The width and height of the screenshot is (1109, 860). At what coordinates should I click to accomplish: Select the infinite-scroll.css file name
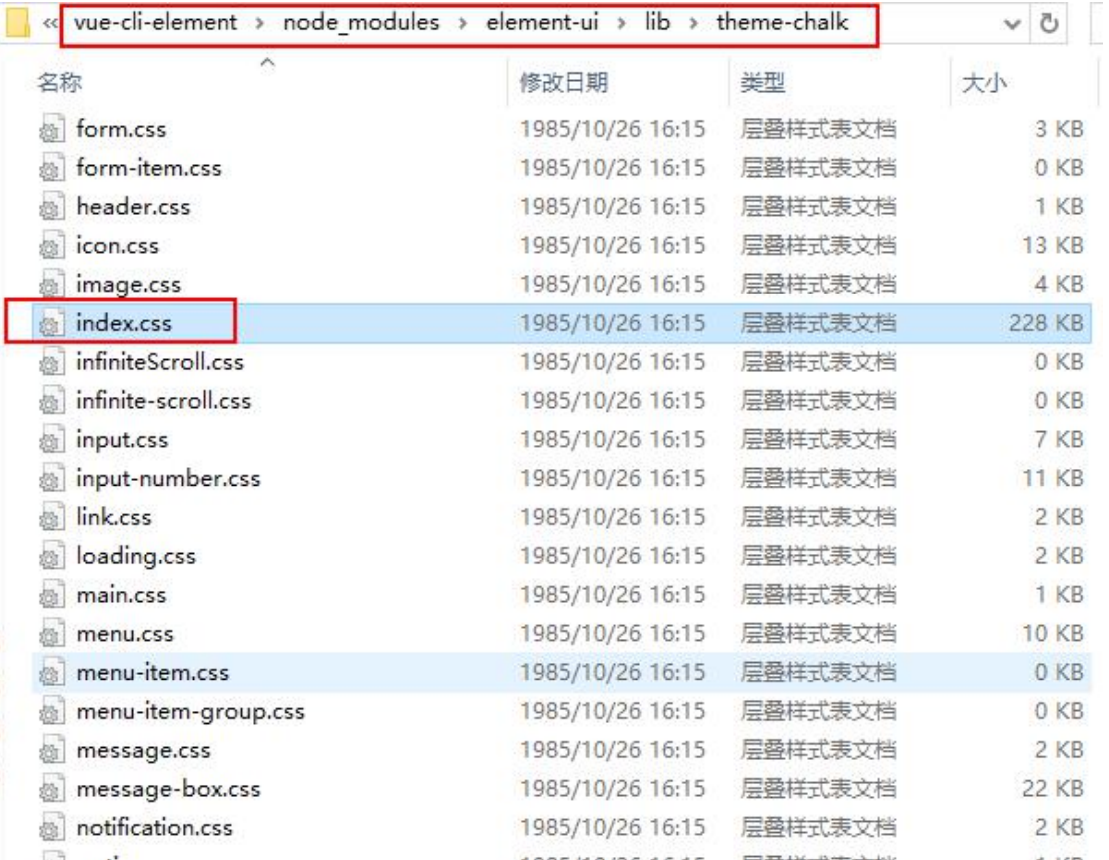[163, 401]
